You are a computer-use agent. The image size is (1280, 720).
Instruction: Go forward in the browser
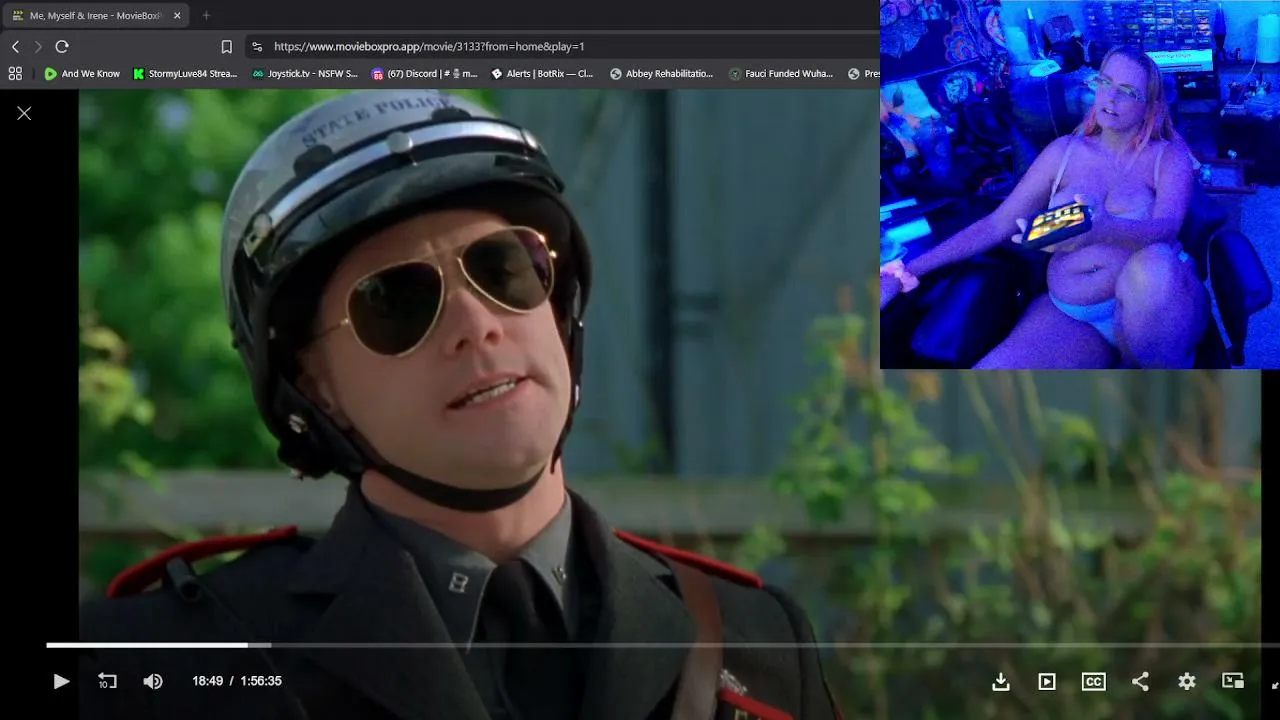[x=38, y=47]
